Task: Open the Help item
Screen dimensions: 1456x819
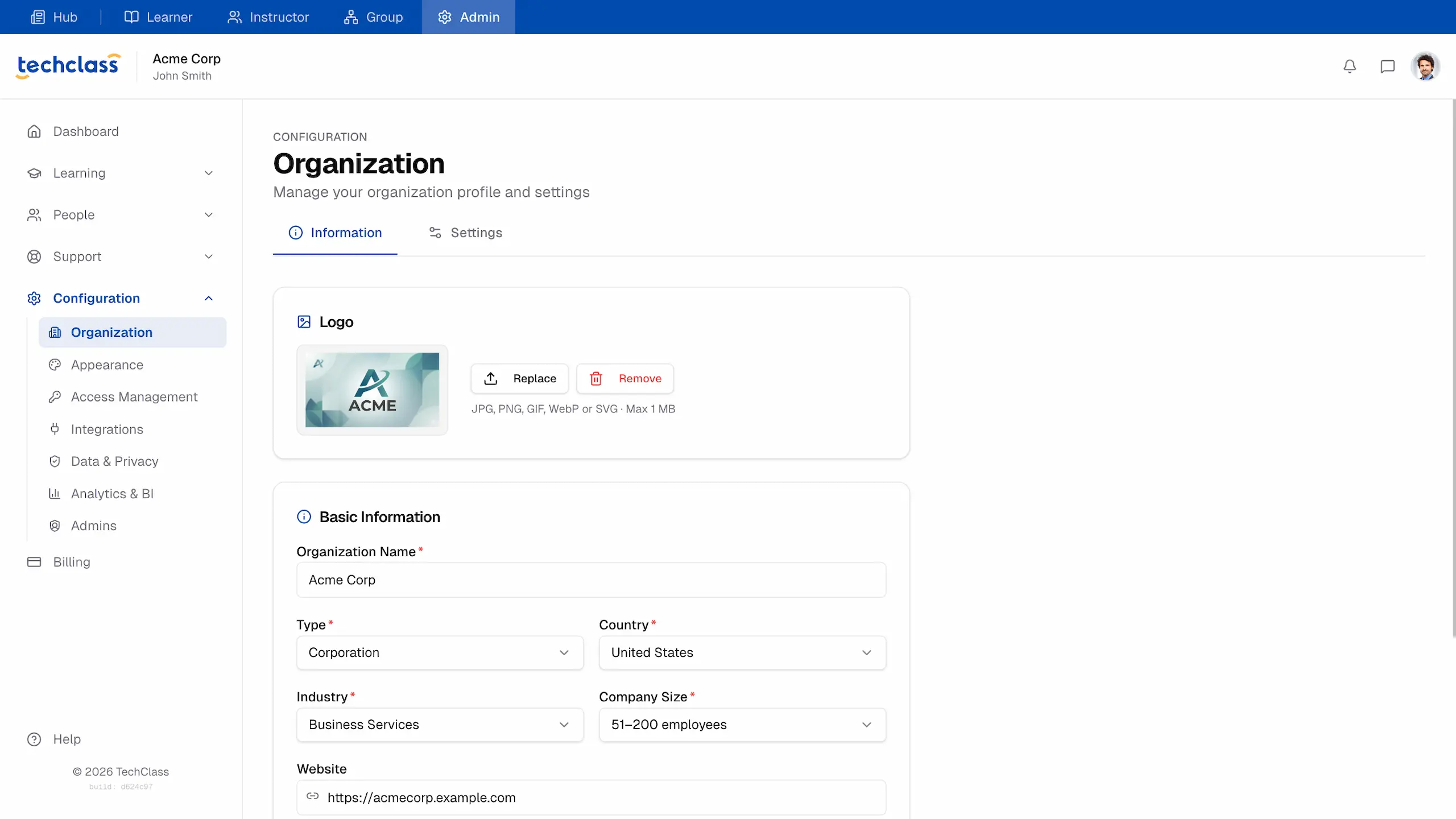Action: (67, 739)
